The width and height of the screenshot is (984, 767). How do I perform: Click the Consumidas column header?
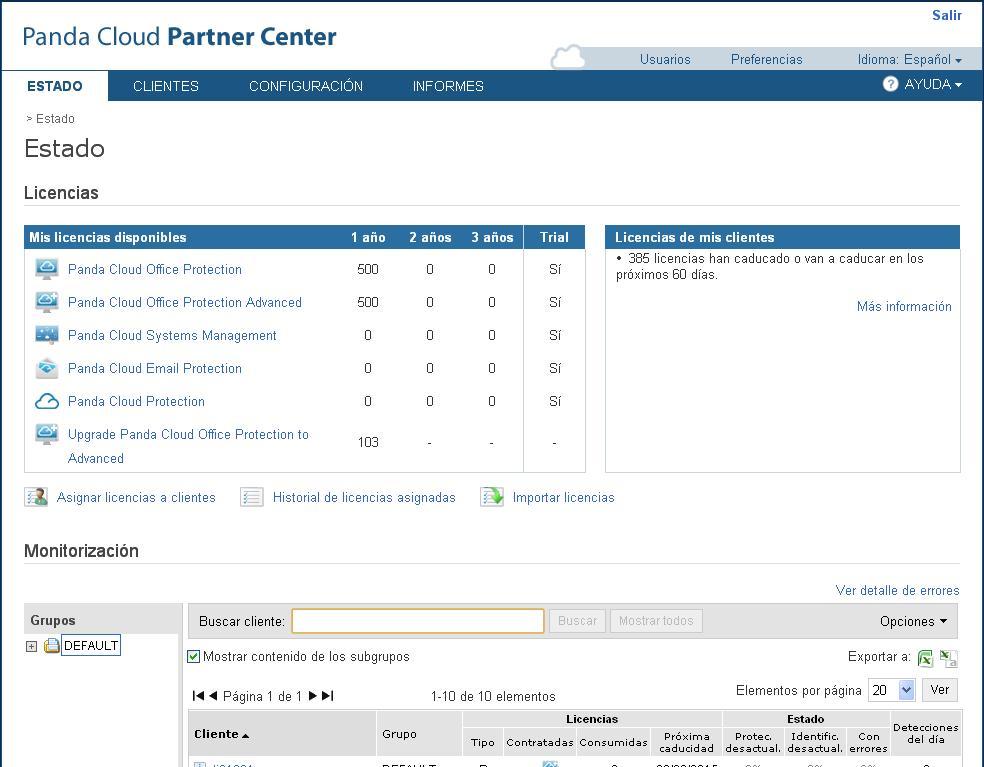click(613, 743)
